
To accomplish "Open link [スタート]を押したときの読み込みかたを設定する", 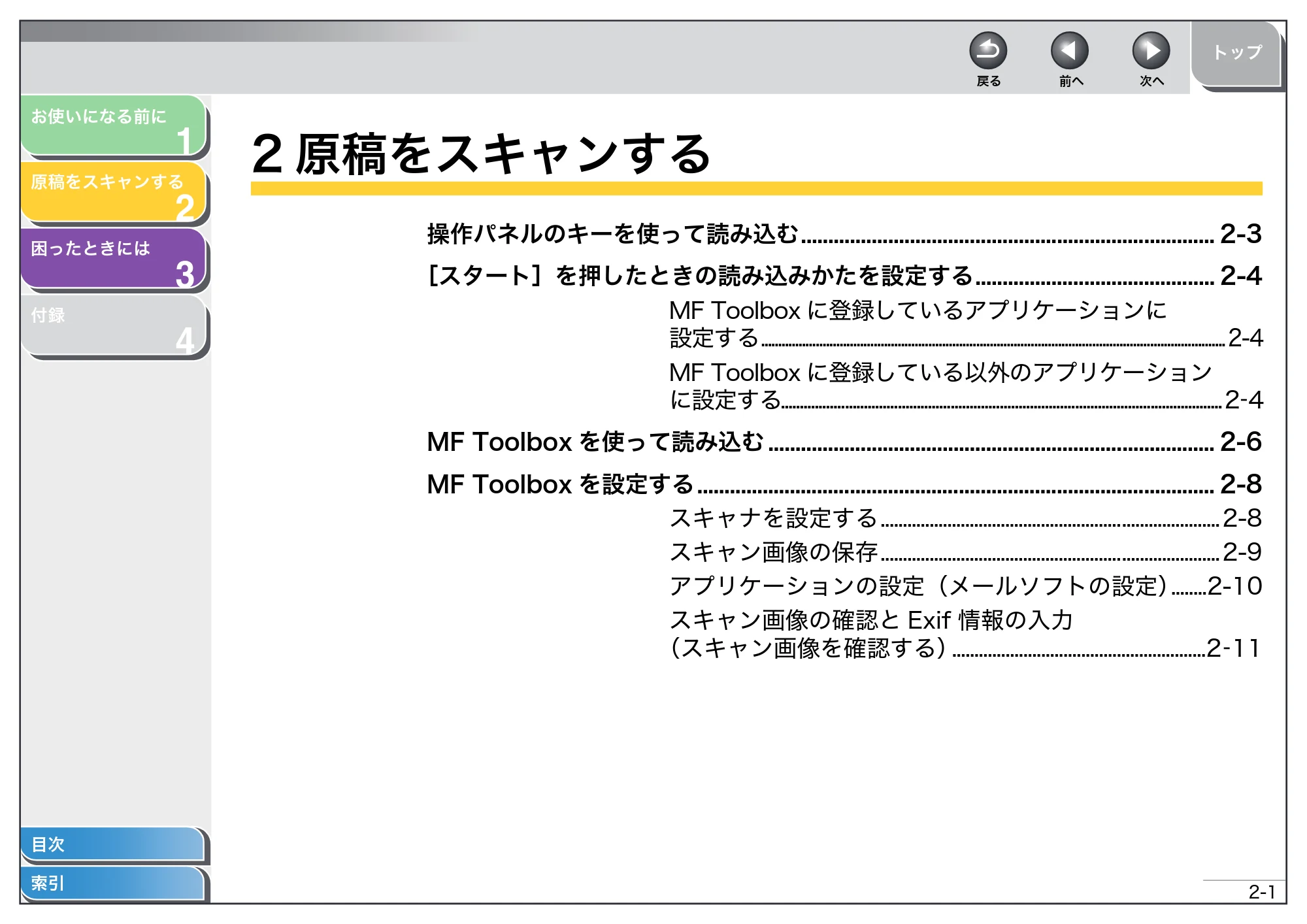I will pyautogui.click(x=844, y=276).
